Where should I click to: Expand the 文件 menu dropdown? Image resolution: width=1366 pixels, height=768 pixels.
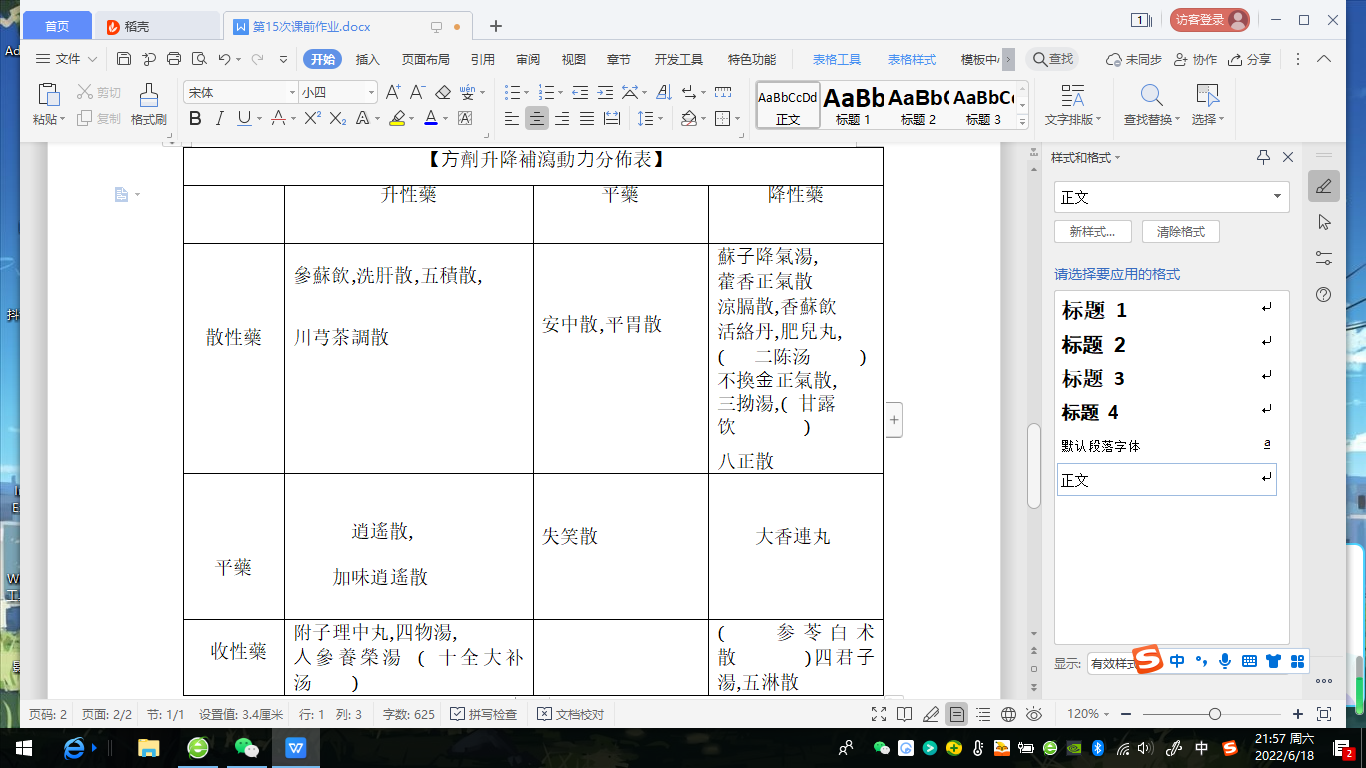pyautogui.click(x=67, y=59)
